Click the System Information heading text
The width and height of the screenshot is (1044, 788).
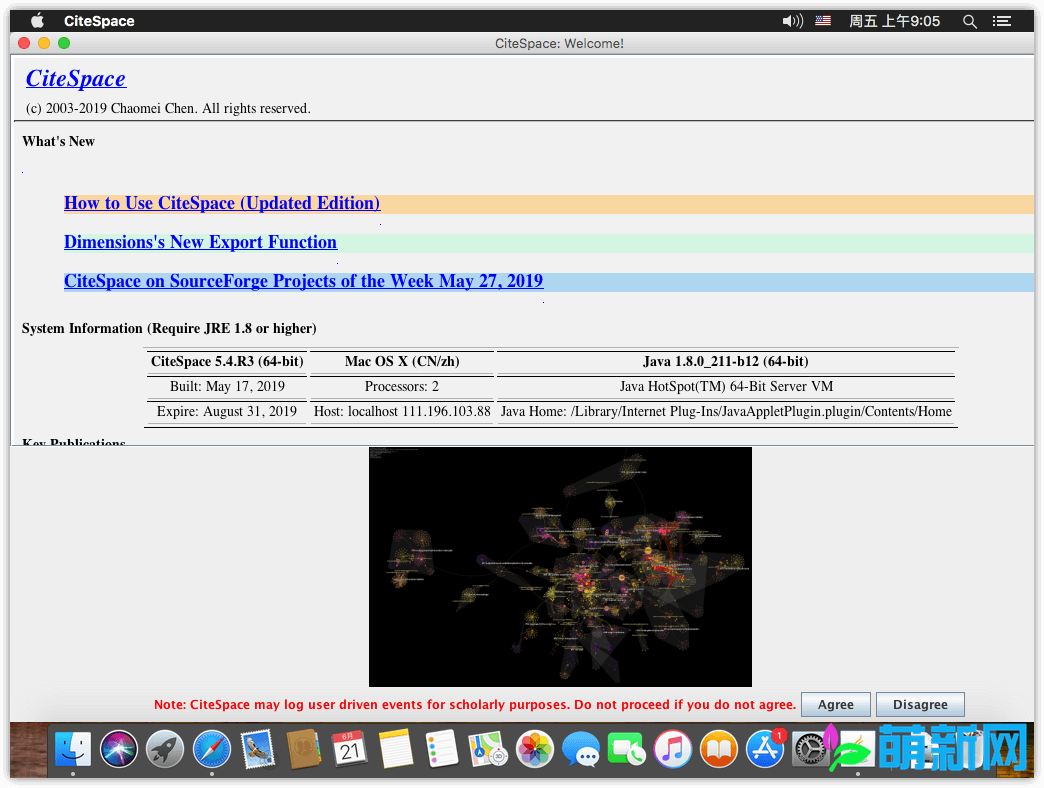pos(169,329)
